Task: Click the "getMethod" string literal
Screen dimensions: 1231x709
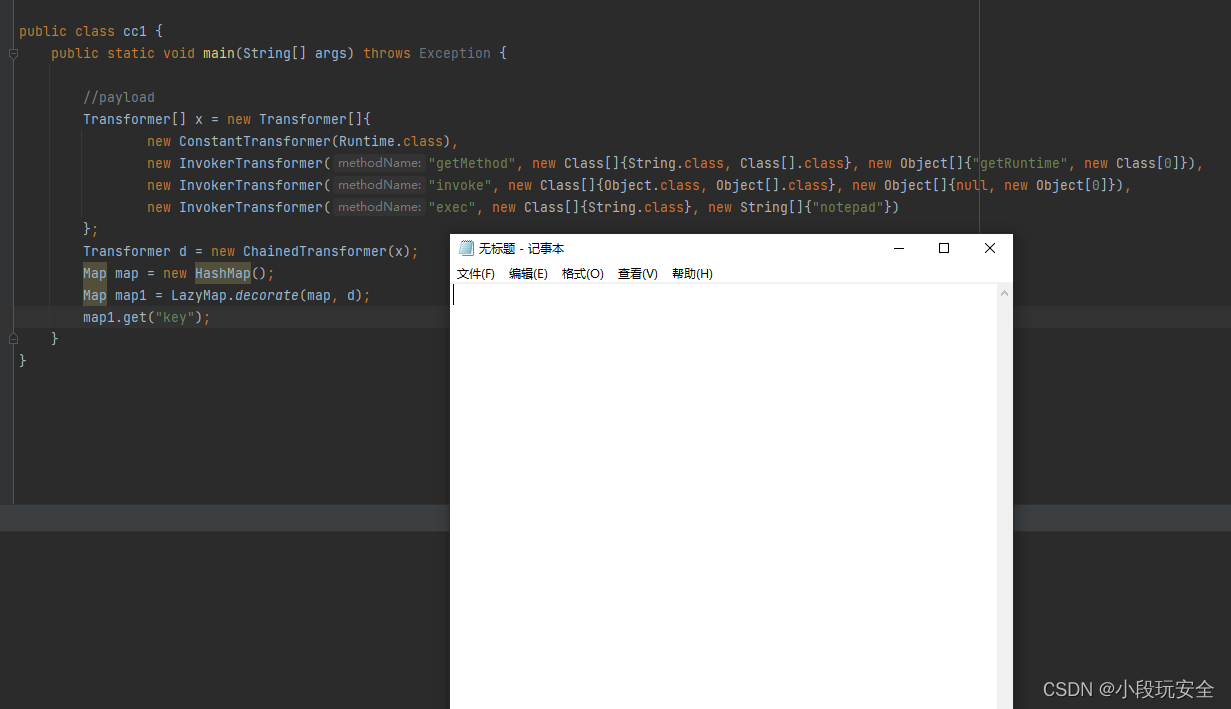Action: 471,163
